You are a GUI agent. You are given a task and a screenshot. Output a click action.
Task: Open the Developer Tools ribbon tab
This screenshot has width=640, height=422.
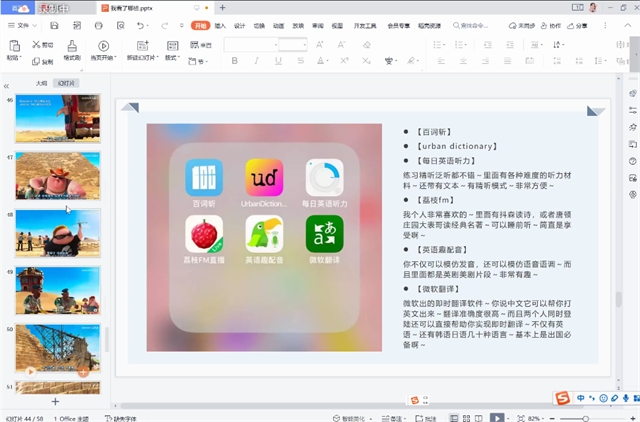365,26
